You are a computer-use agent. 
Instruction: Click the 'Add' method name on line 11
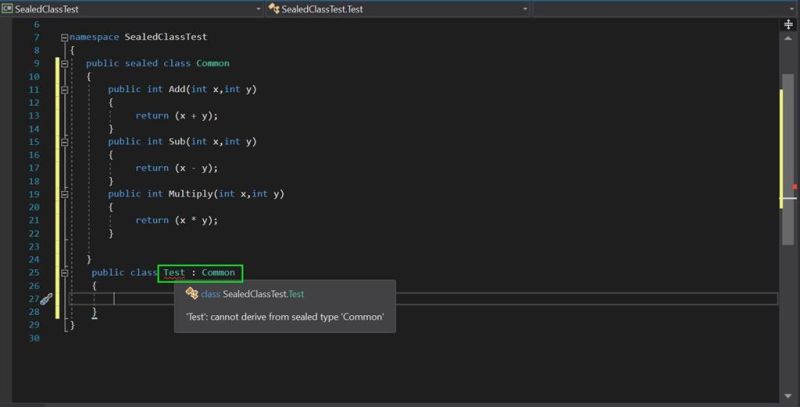(x=177, y=89)
